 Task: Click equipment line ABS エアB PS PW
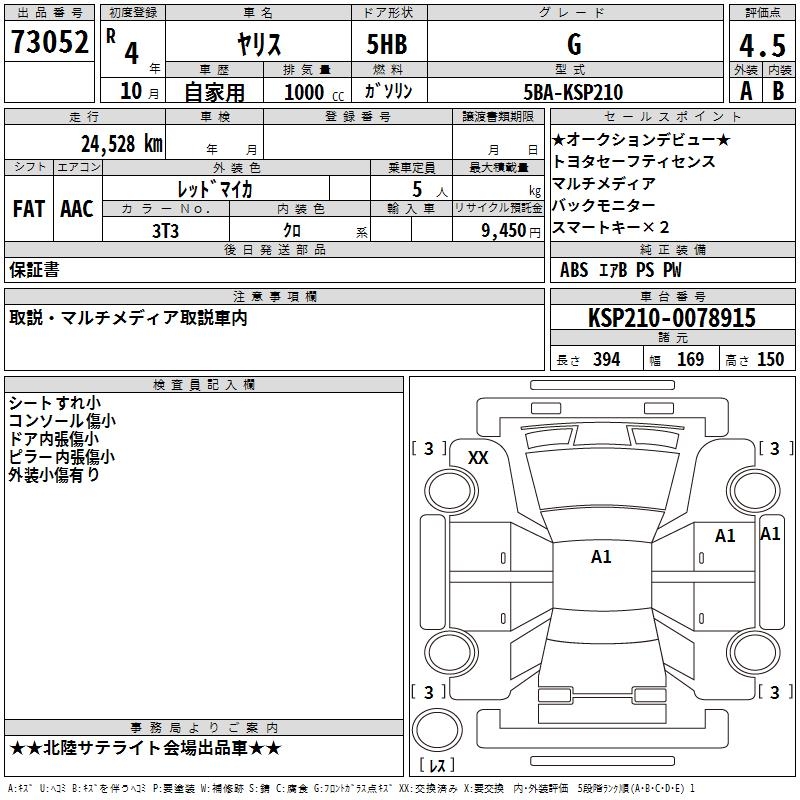620,269
